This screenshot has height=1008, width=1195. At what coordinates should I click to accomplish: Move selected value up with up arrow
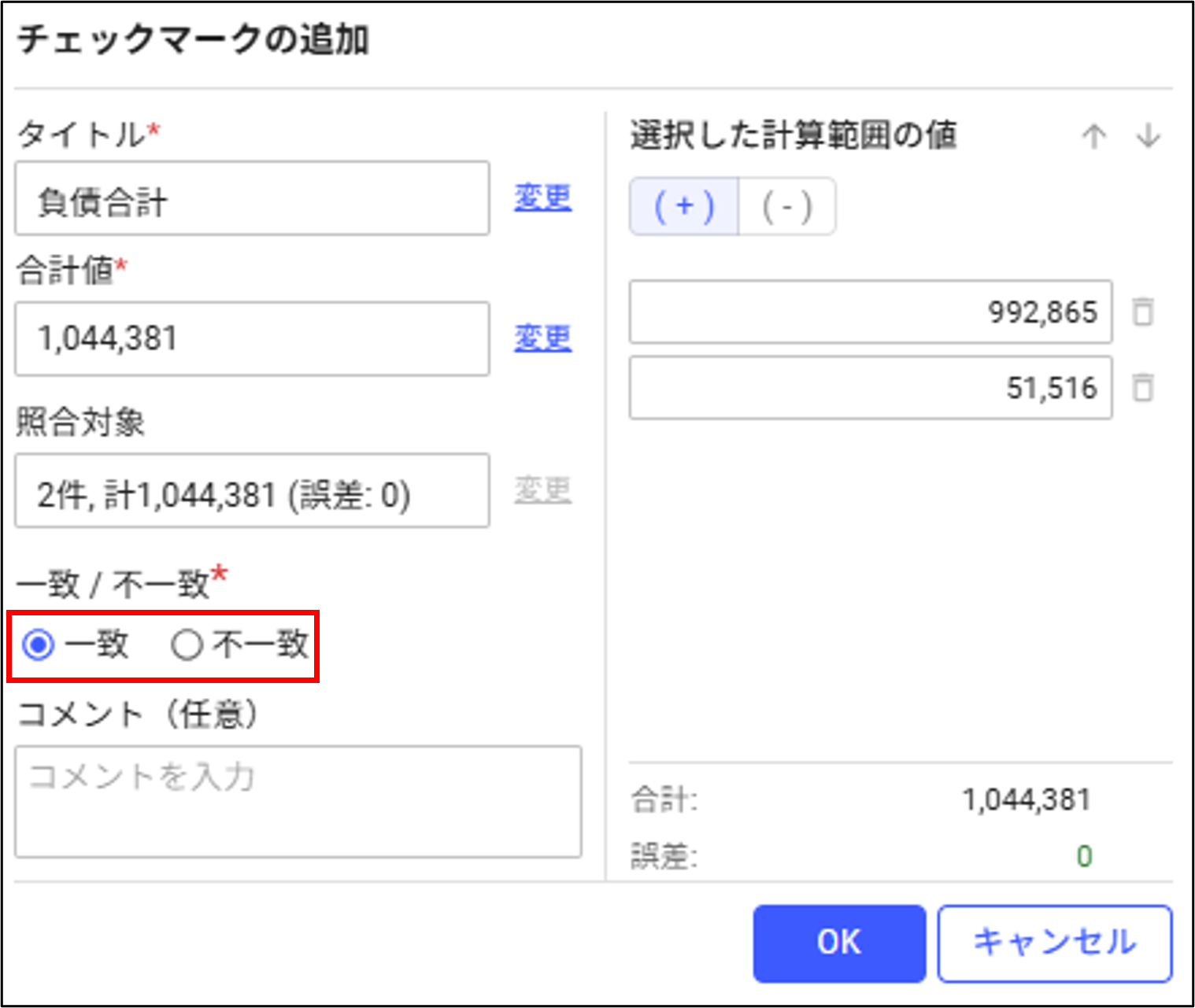click(1093, 136)
